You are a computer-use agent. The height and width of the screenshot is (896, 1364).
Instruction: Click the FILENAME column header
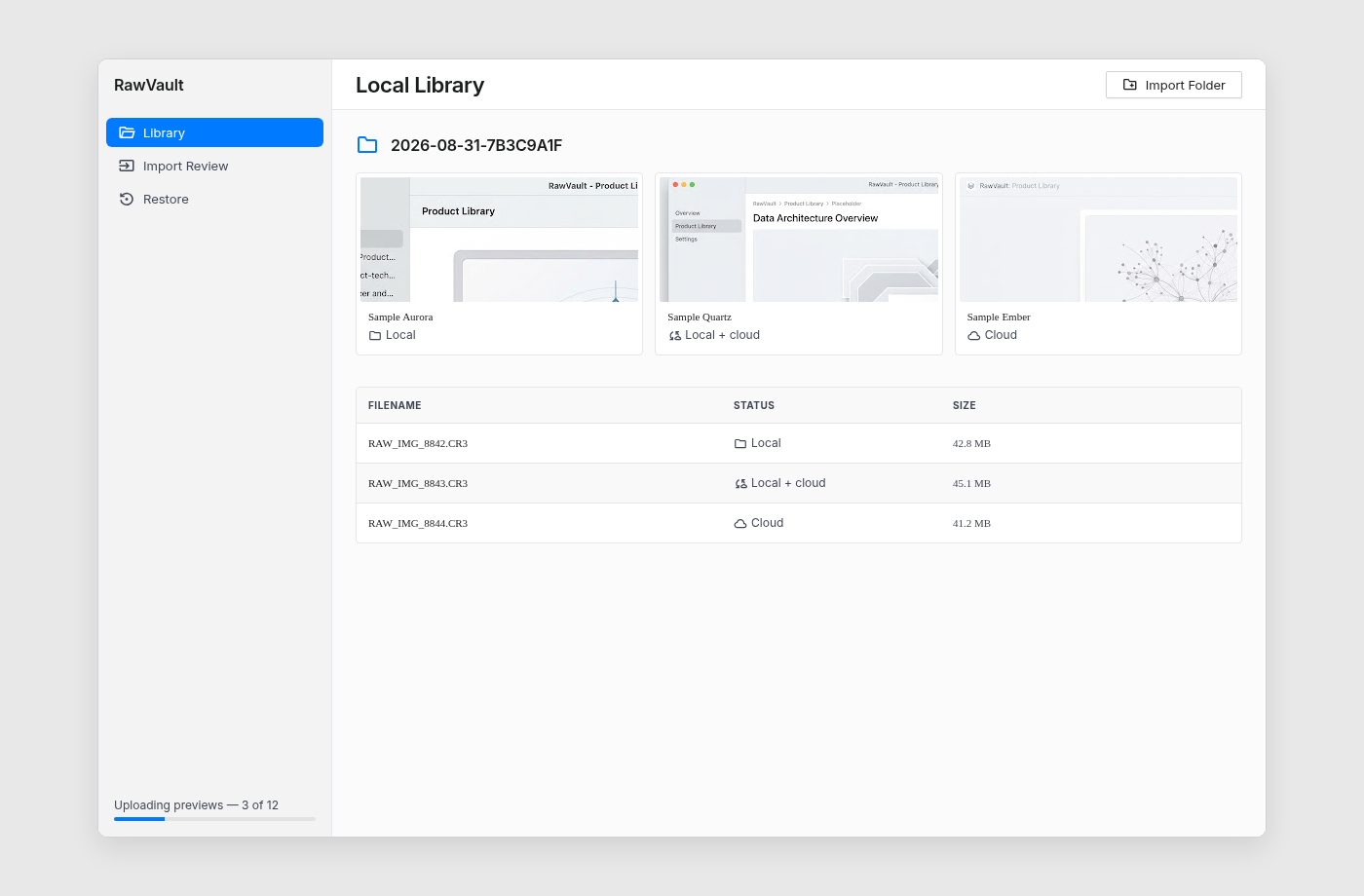(x=395, y=405)
